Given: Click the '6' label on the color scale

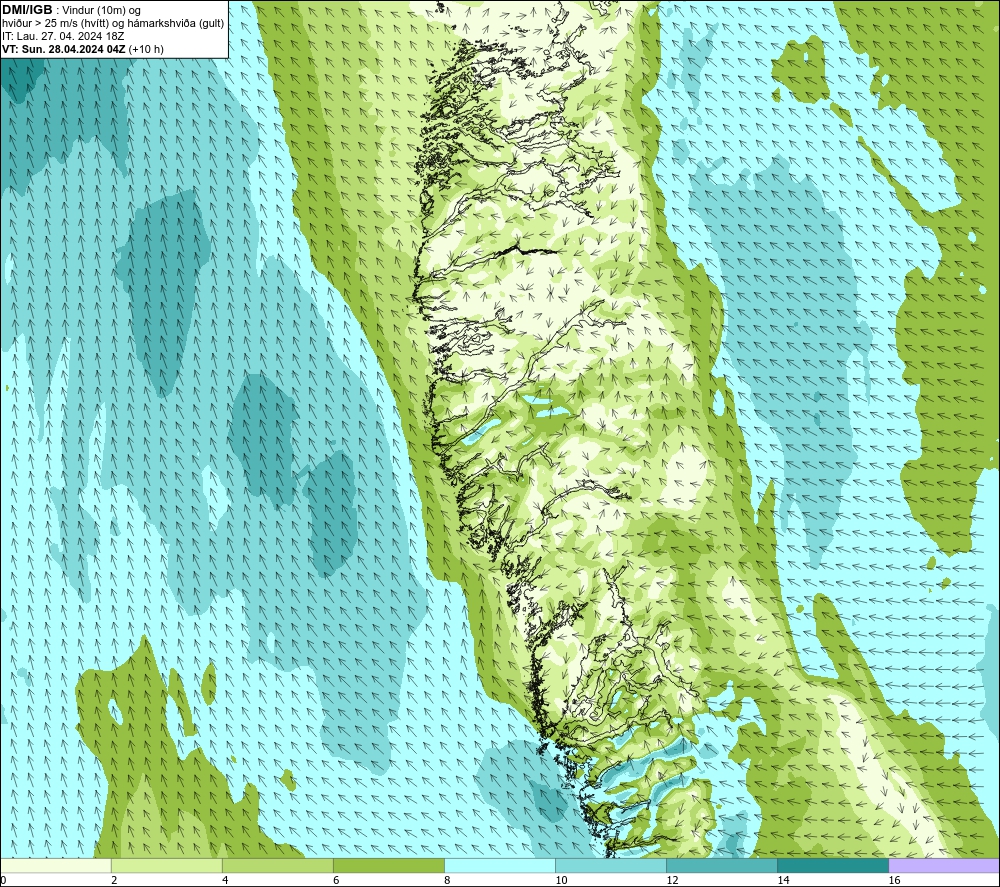Looking at the screenshot, I should point(336,881).
